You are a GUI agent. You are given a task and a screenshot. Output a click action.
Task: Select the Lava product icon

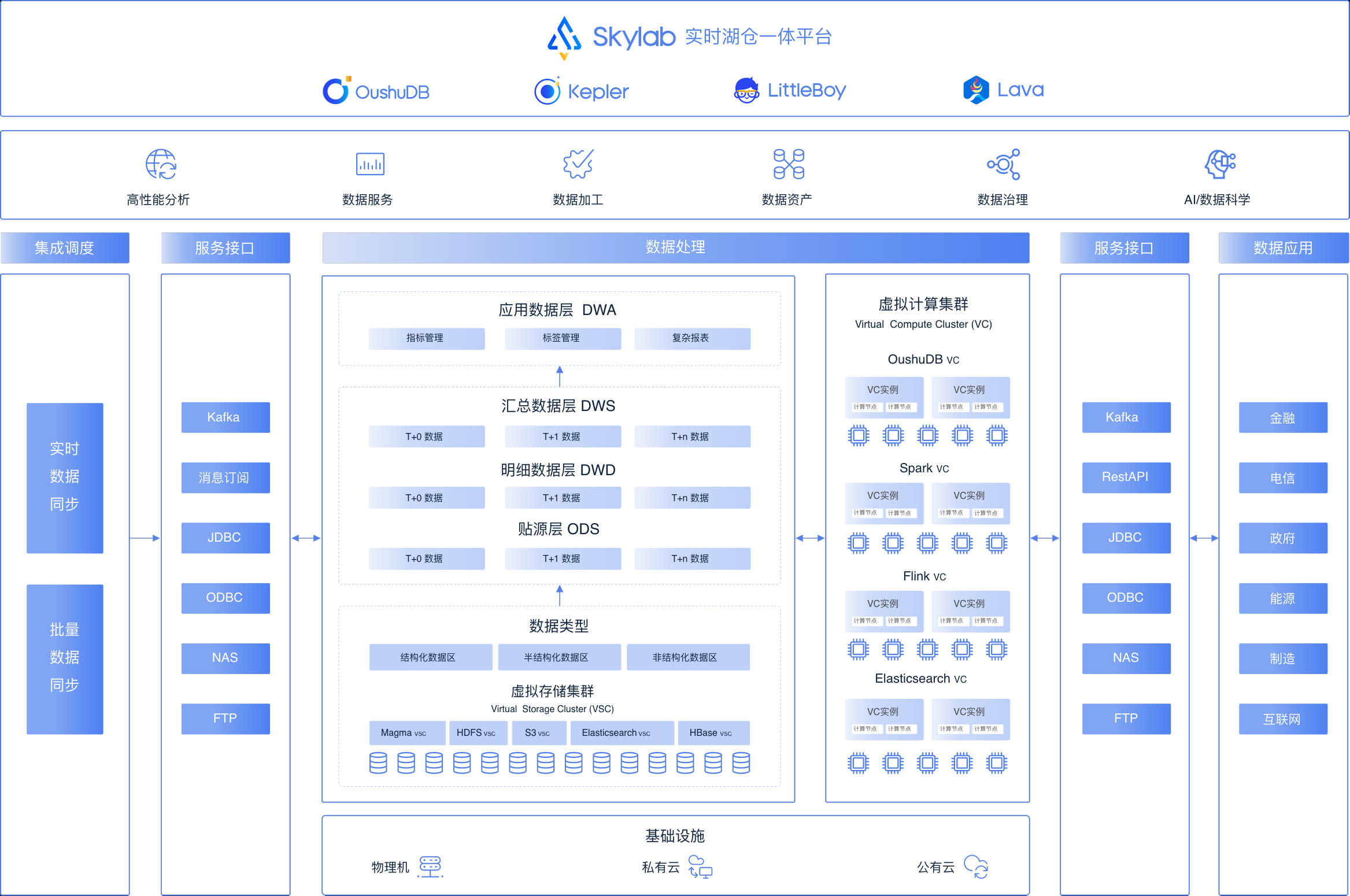976,90
